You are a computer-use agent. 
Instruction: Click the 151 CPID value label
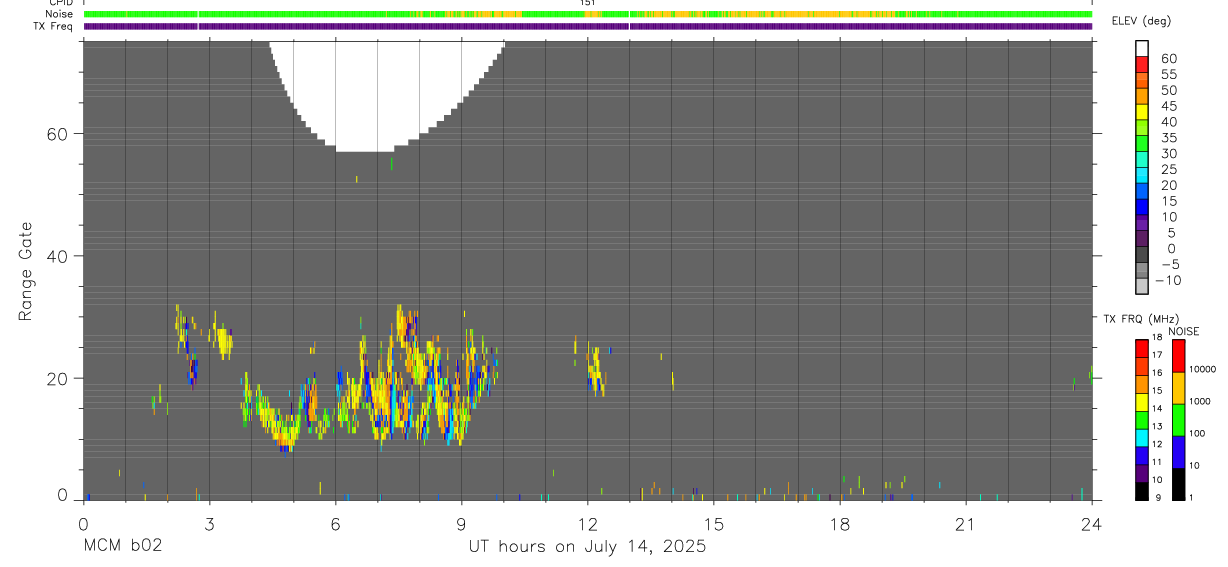click(x=587, y=3)
